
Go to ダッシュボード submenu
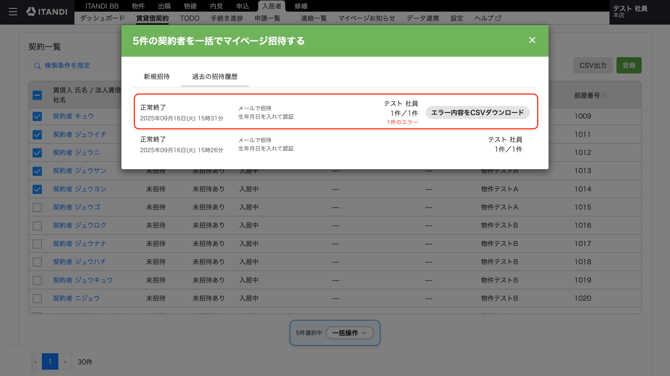[x=102, y=18]
